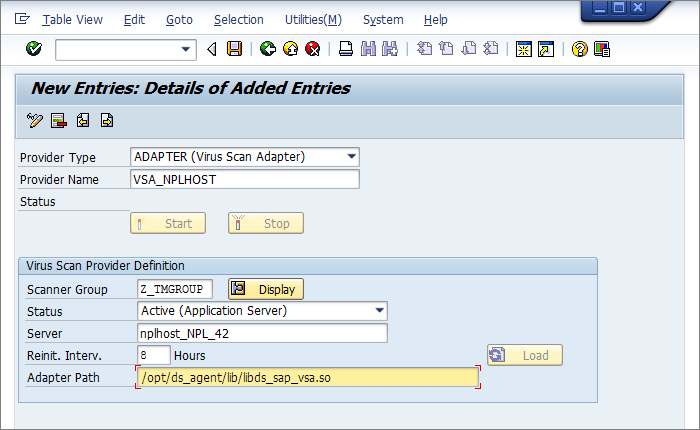Click the Find binoculars icon
Image resolution: width=700 pixels, height=430 pixels.
tap(368, 49)
